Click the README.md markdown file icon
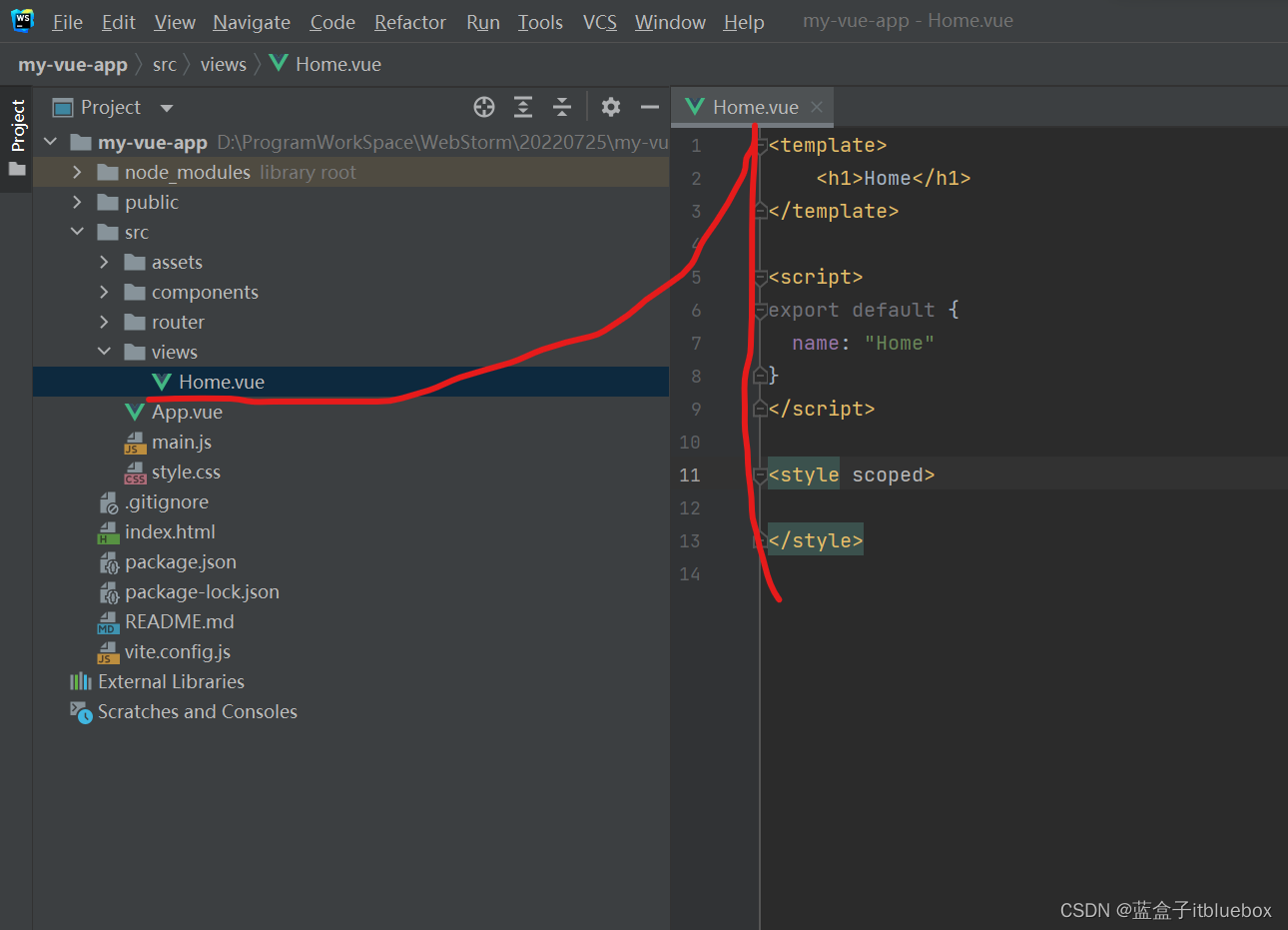Image resolution: width=1288 pixels, height=930 pixels. pyautogui.click(x=108, y=622)
